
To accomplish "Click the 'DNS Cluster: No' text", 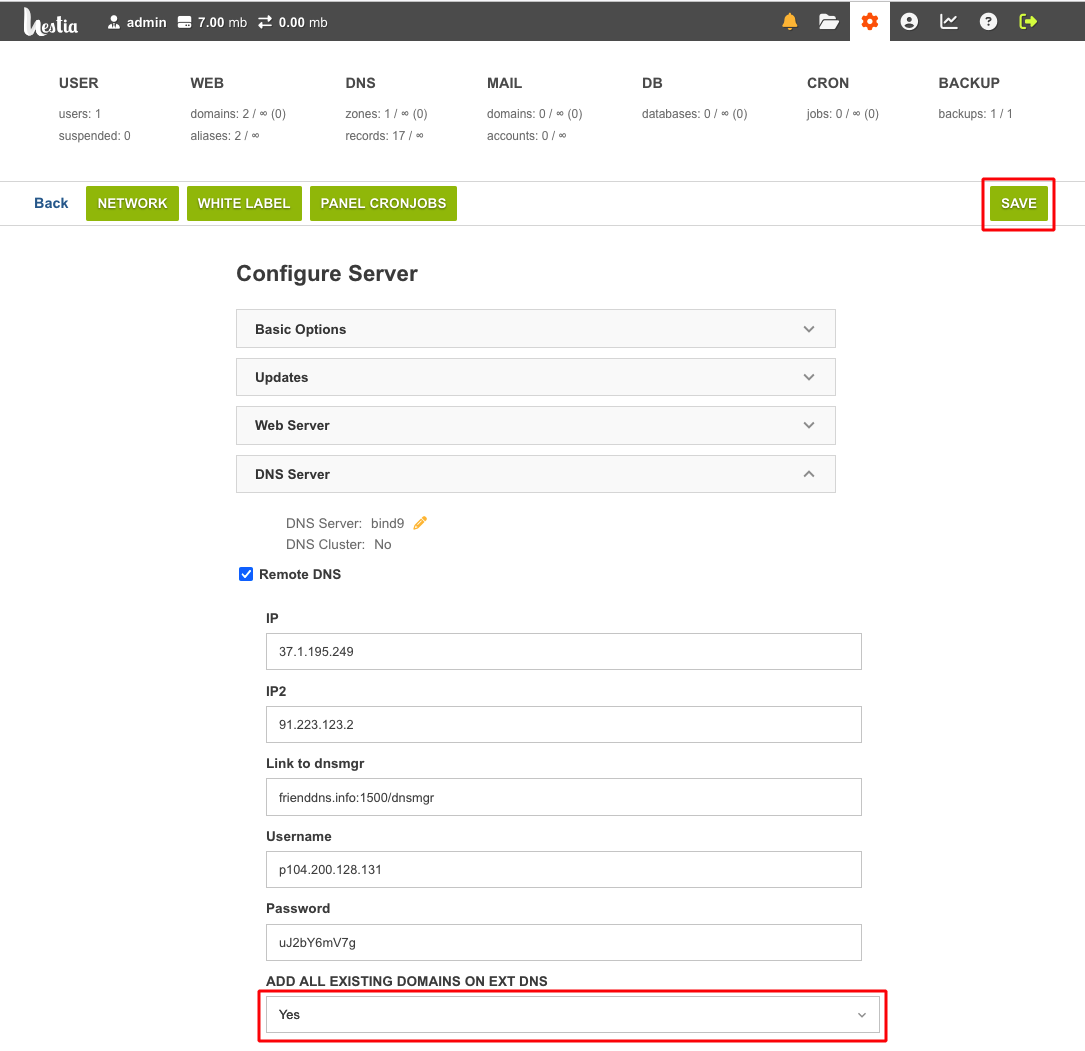I will 338,545.
